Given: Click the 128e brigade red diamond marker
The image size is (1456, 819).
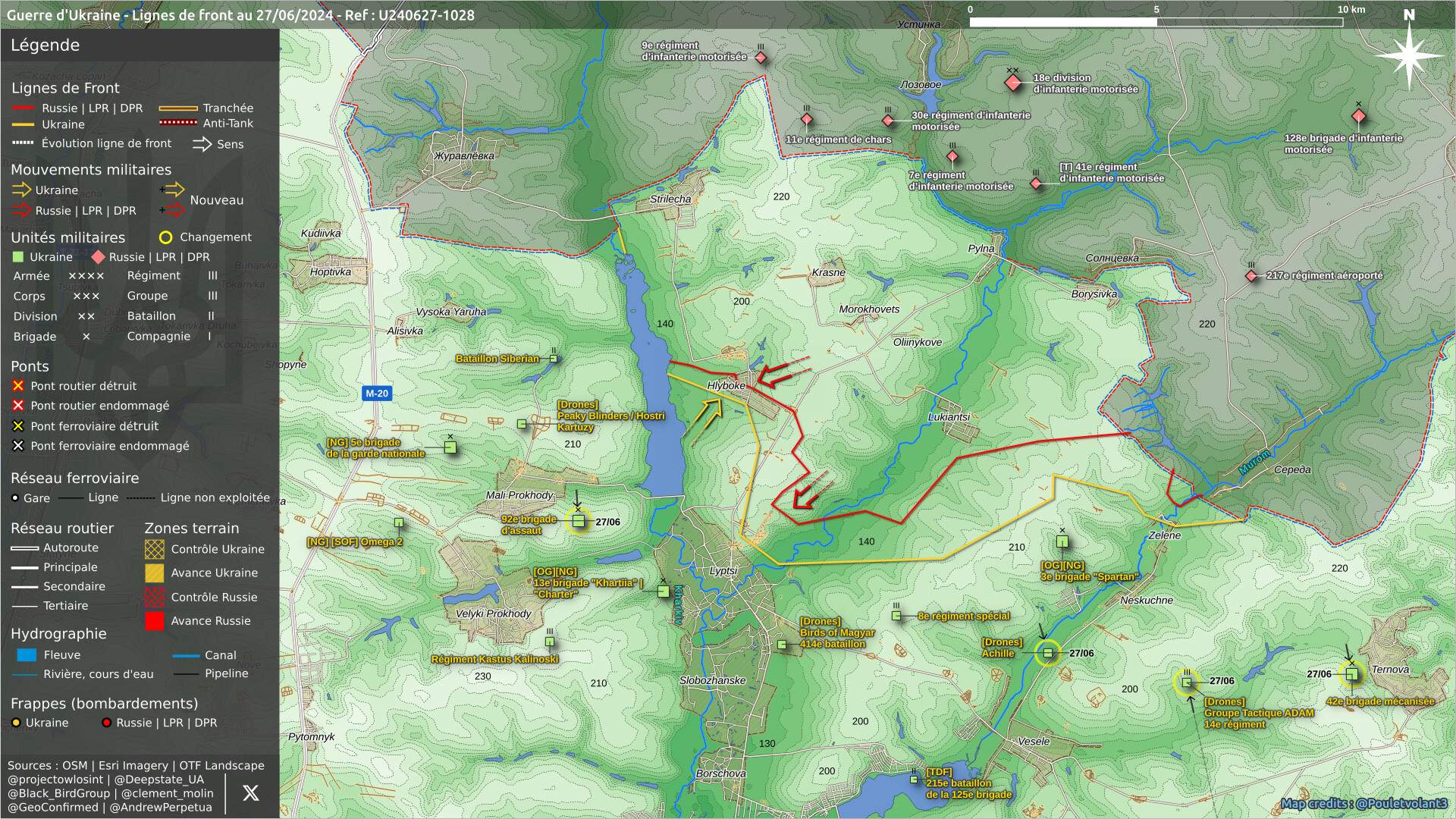Looking at the screenshot, I should [x=1358, y=117].
